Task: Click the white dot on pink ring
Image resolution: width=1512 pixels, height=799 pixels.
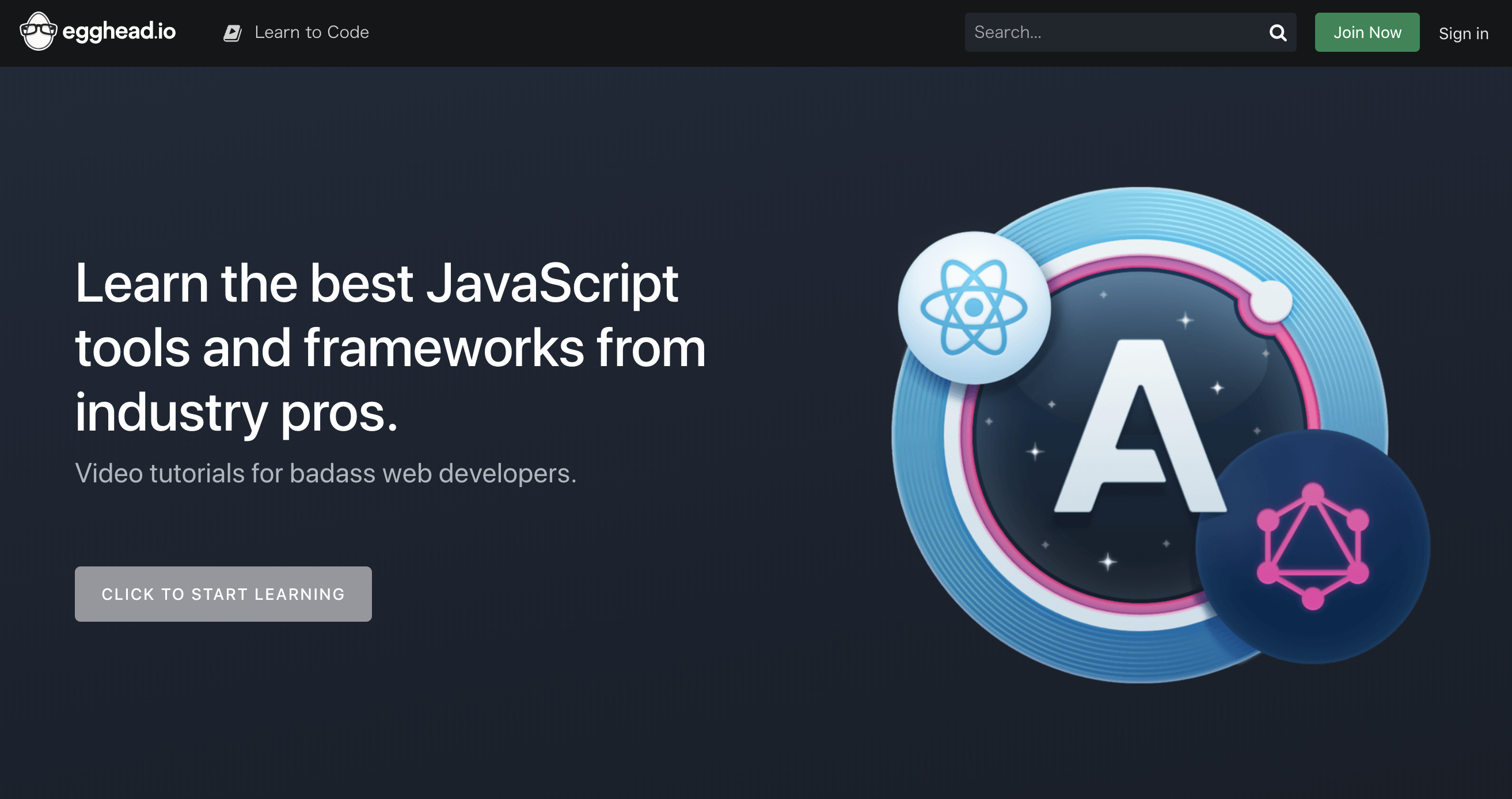Action: (x=1271, y=300)
